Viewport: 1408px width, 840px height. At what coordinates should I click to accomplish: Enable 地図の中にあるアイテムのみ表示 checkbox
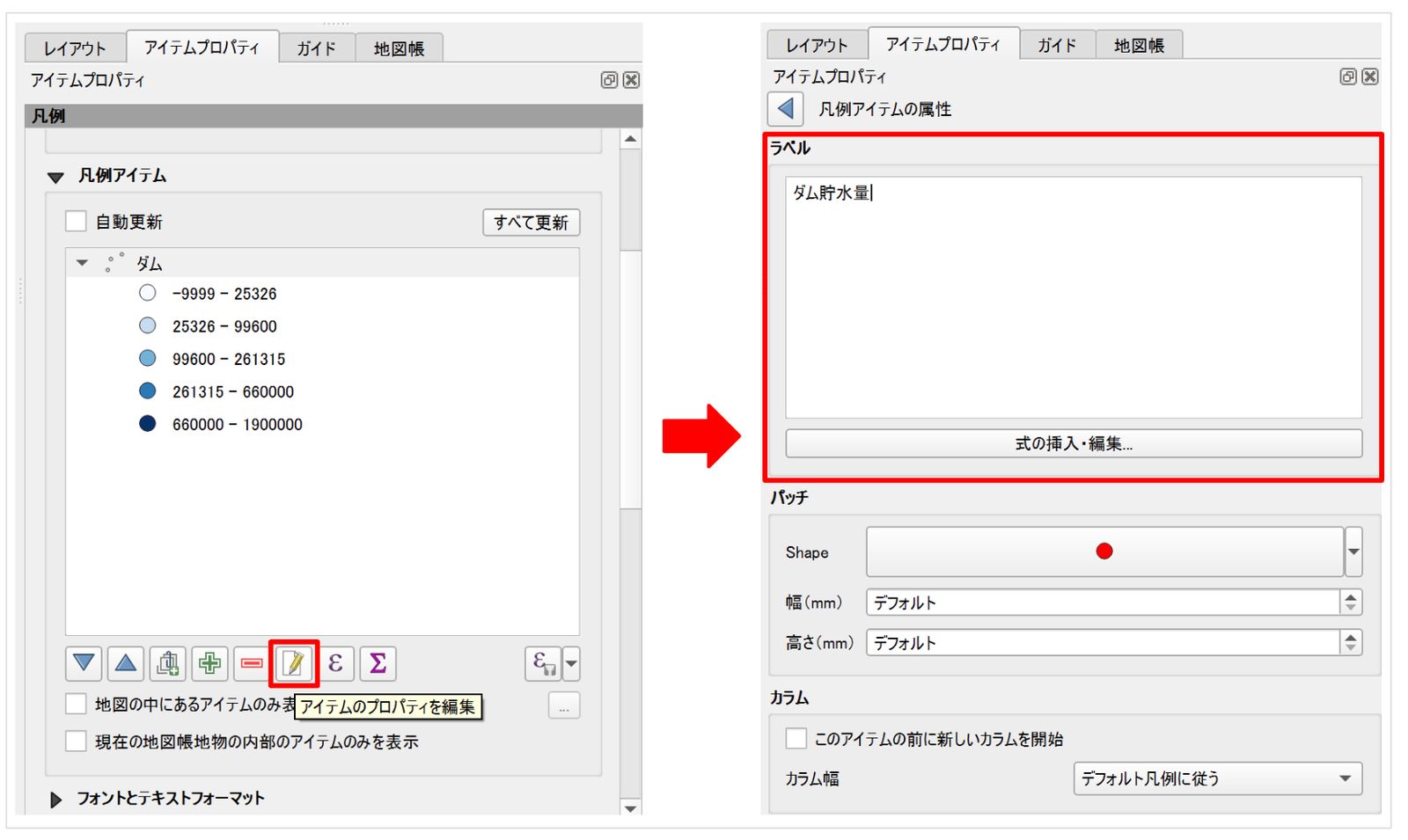tap(77, 704)
